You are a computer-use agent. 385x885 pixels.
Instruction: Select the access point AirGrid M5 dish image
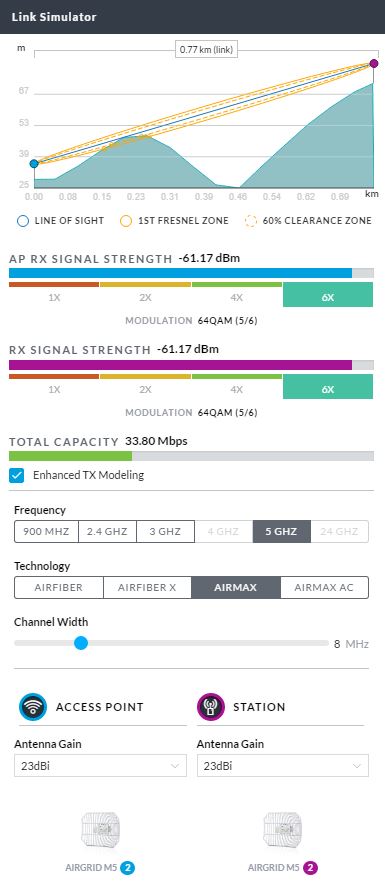point(100,830)
